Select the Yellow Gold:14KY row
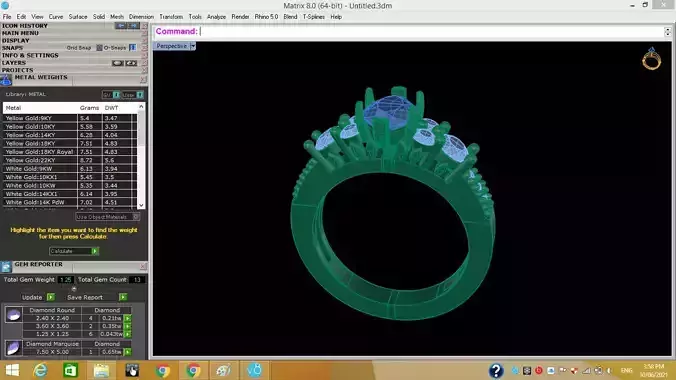This screenshot has height=380, width=676. 70,135
